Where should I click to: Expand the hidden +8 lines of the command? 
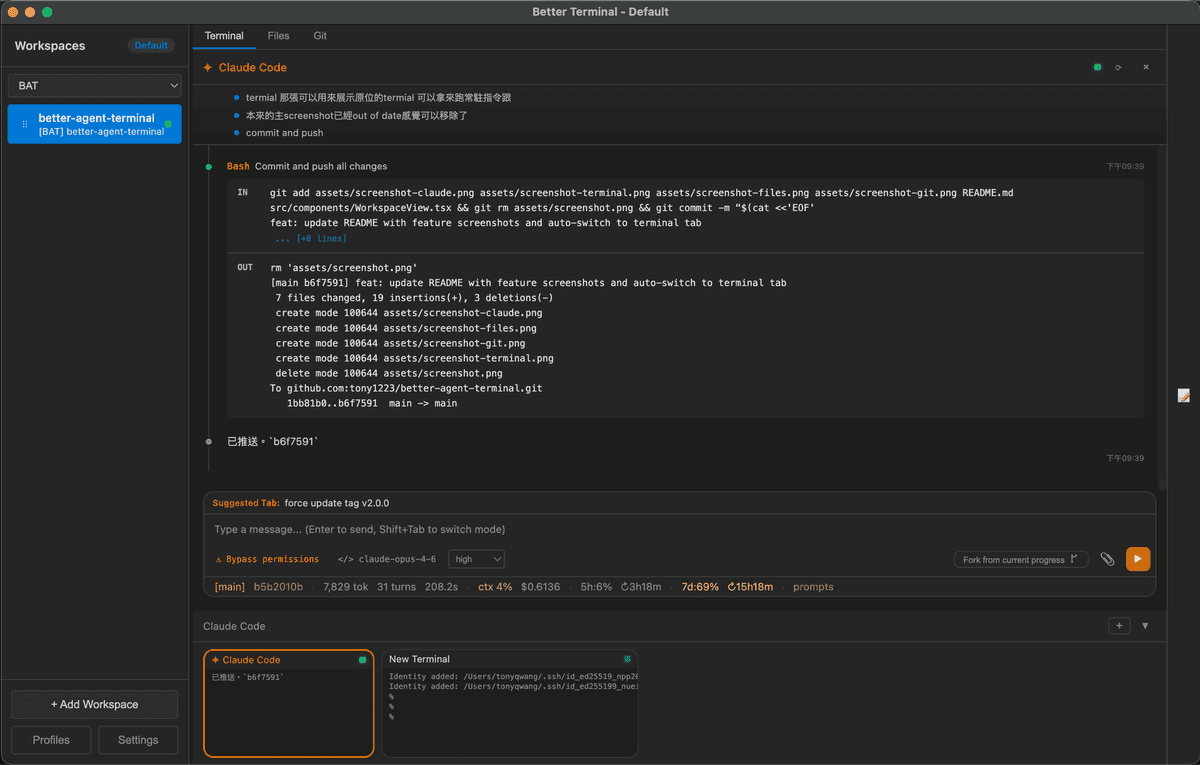pyautogui.click(x=312, y=239)
